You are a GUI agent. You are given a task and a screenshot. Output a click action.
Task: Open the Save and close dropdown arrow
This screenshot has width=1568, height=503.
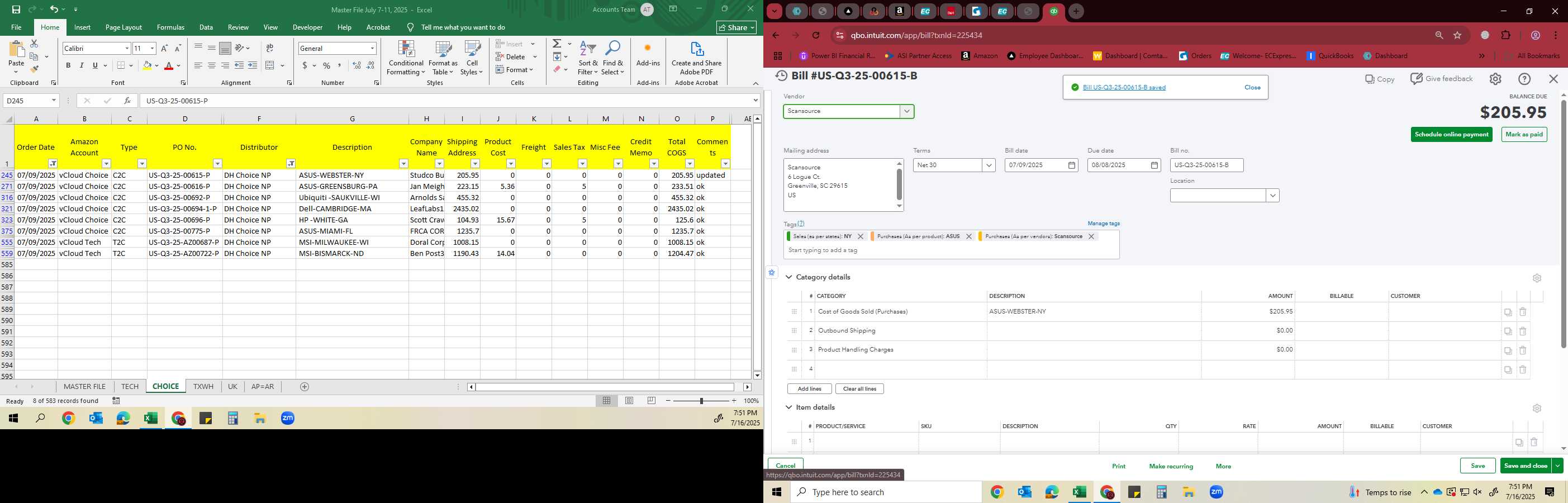(1557, 466)
